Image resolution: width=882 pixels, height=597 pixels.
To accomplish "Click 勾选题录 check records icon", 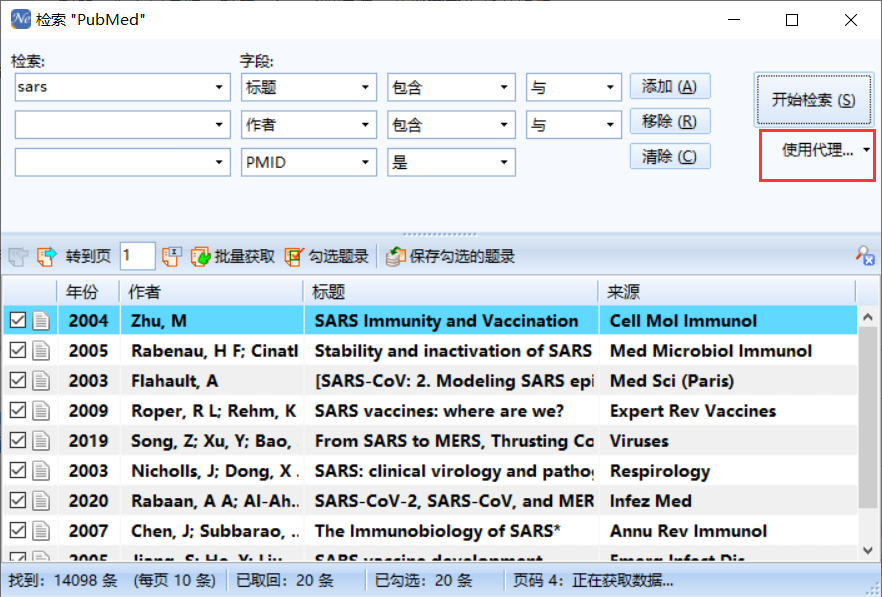I will click(x=294, y=257).
